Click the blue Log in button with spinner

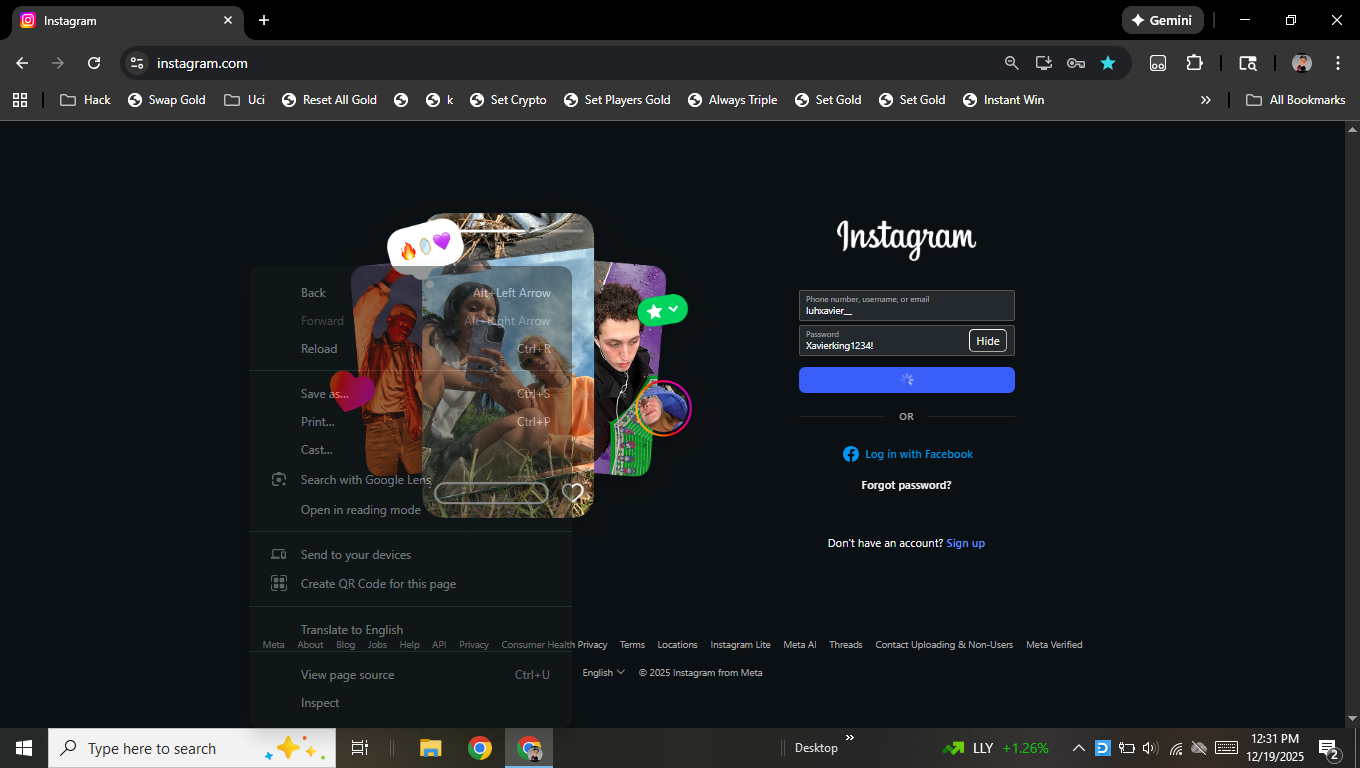906,380
